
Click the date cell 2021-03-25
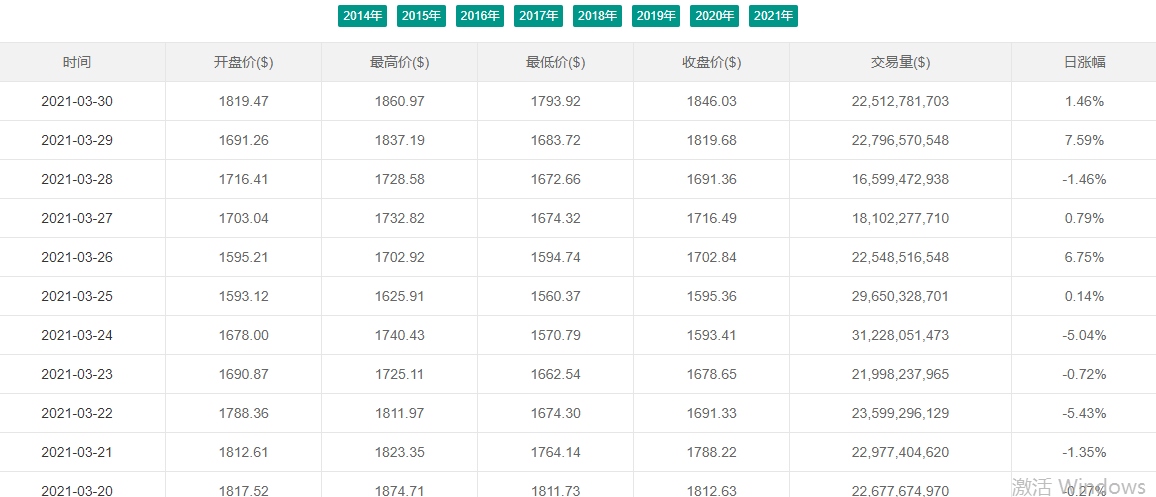77,296
